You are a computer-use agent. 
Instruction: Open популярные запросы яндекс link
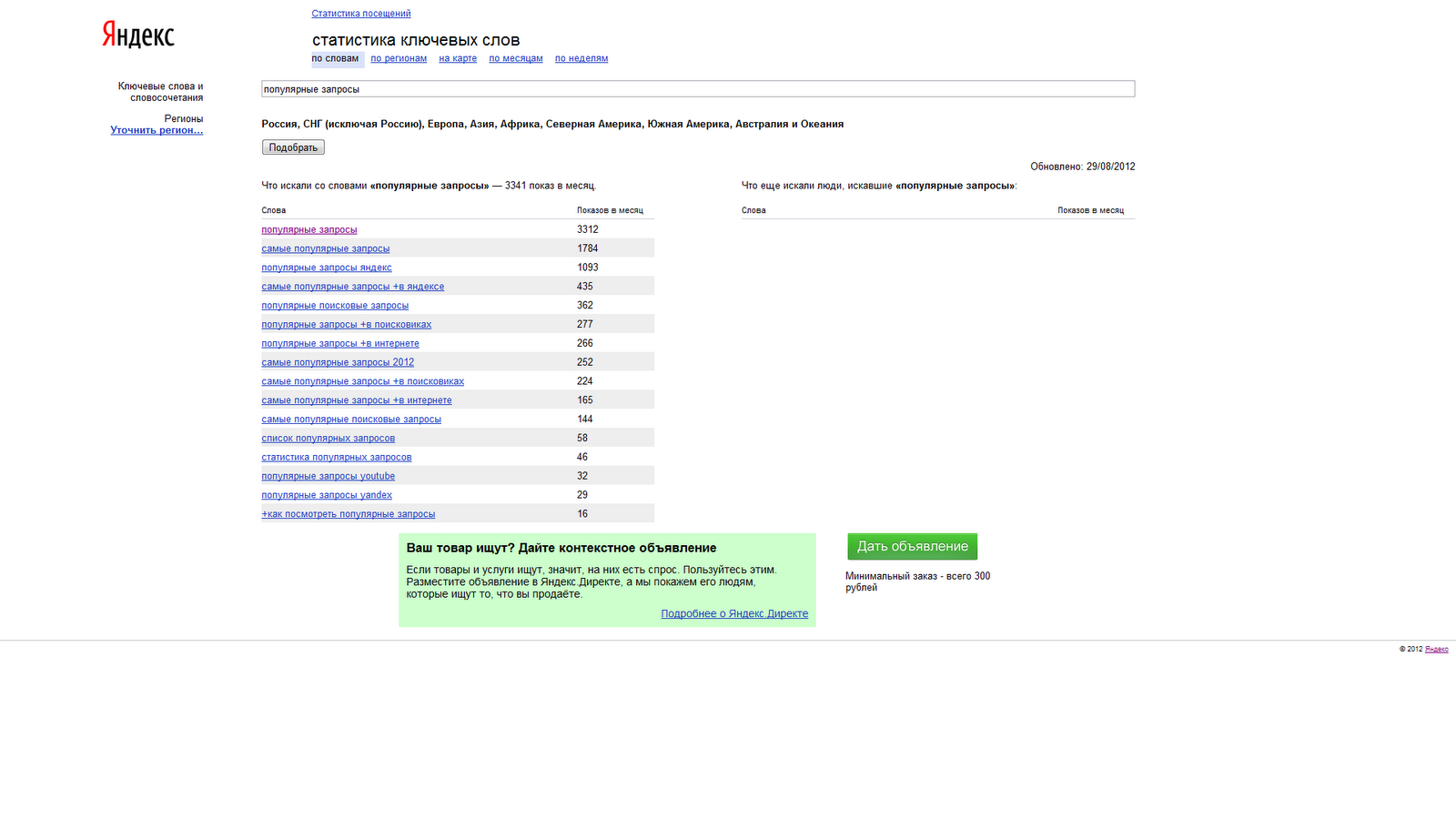pyautogui.click(x=327, y=268)
